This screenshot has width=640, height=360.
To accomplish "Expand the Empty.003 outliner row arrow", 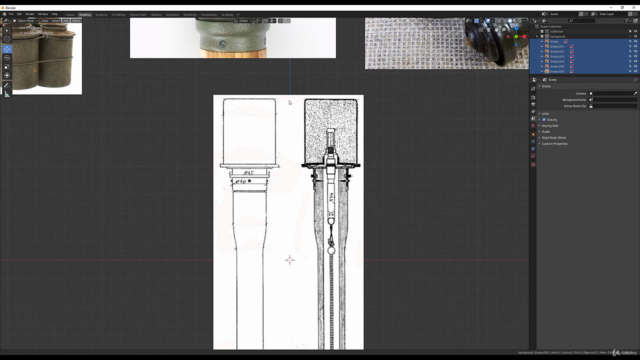I will point(542,56).
